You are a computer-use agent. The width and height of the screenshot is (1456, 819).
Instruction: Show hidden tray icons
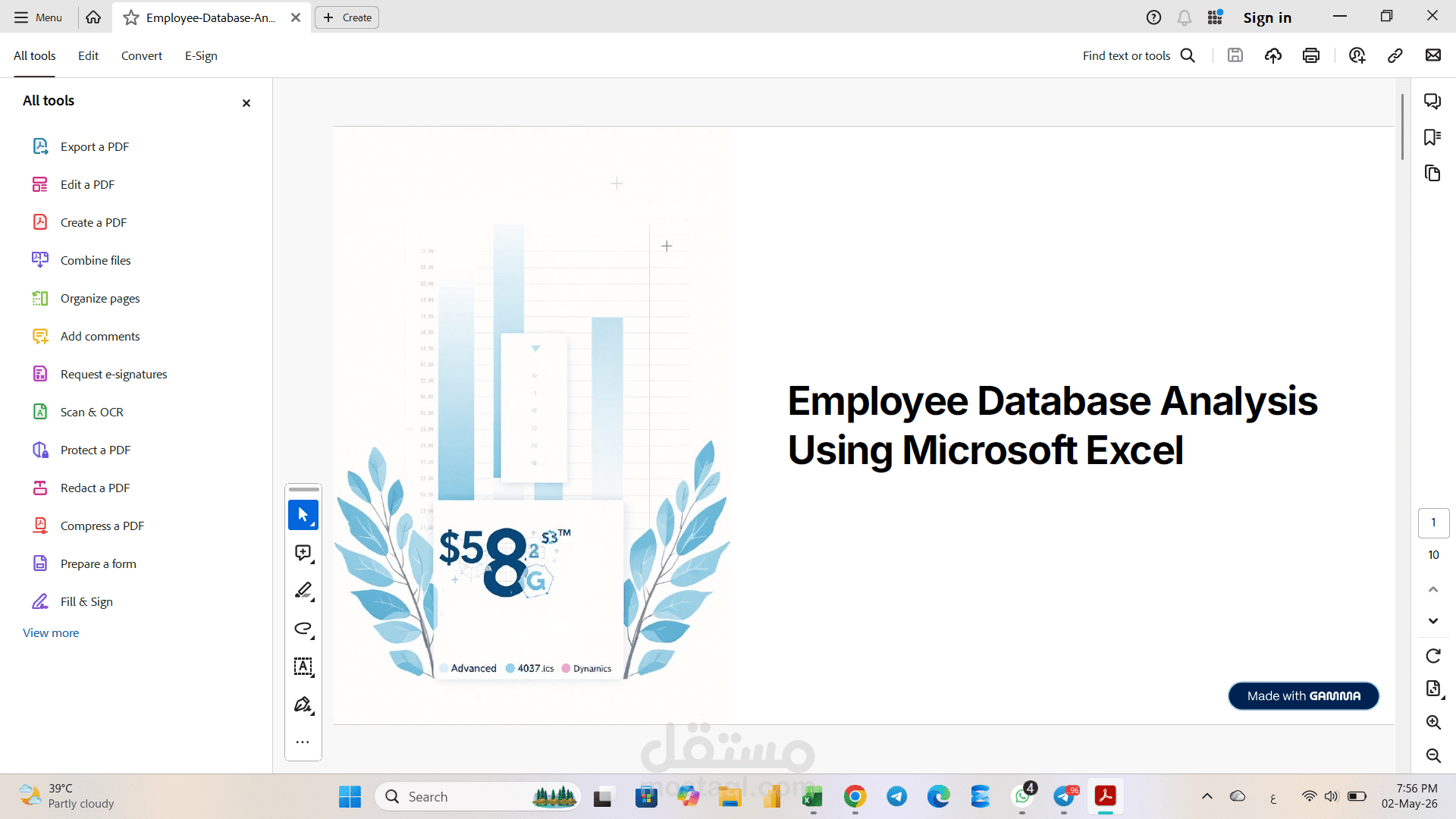pos(1207,796)
